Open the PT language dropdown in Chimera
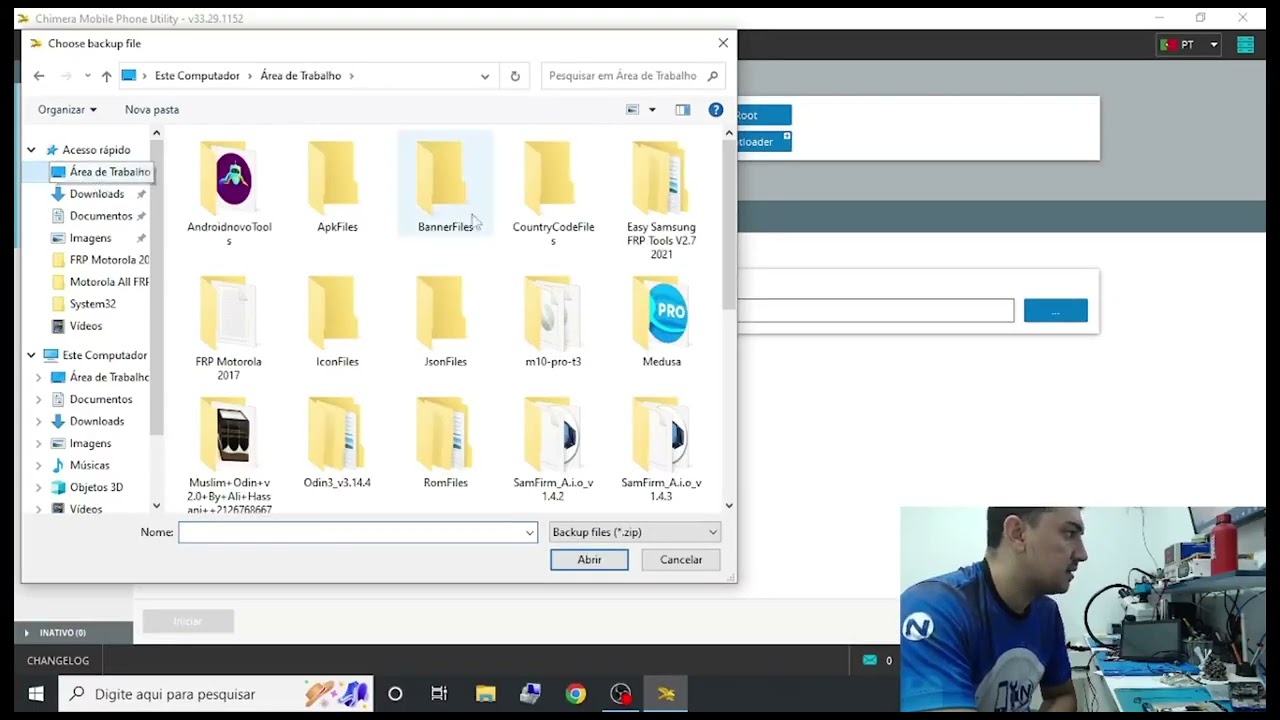Viewport: 1280px width, 720px height. coord(1189,45)
